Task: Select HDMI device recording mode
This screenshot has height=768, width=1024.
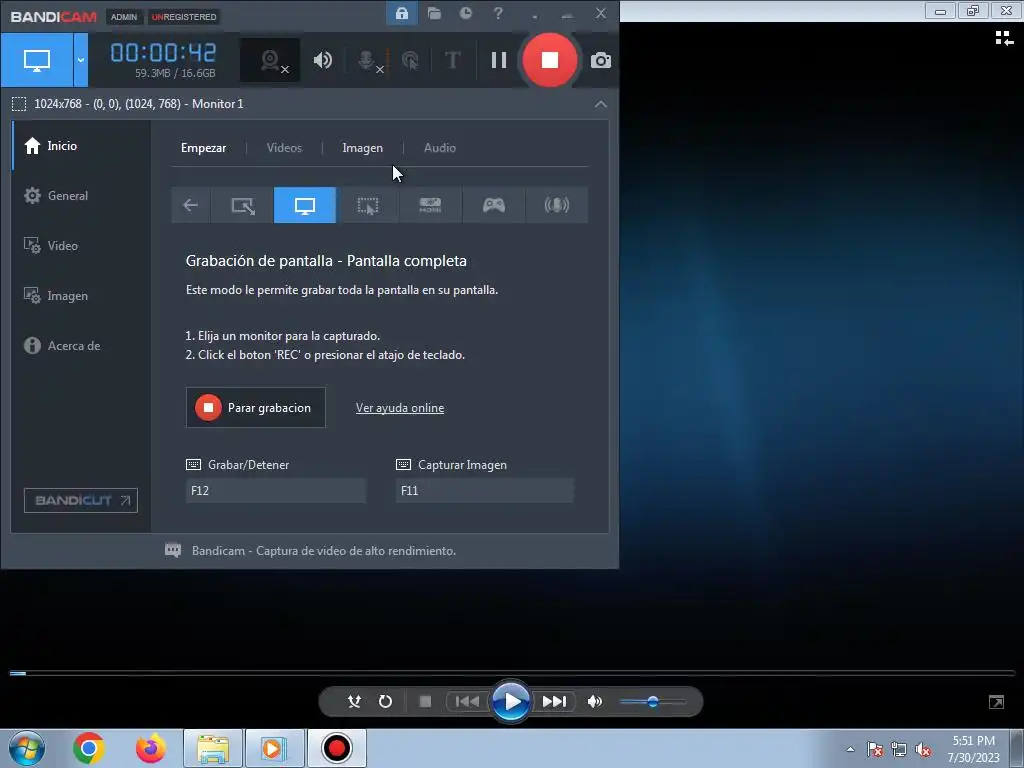Action: [x=430, y=205]
